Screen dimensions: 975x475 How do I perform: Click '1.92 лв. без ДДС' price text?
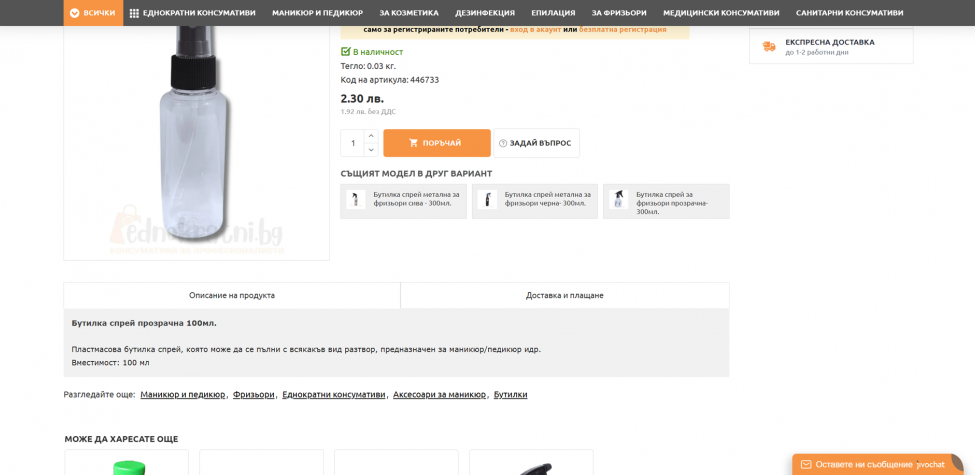tap(368, 112)
